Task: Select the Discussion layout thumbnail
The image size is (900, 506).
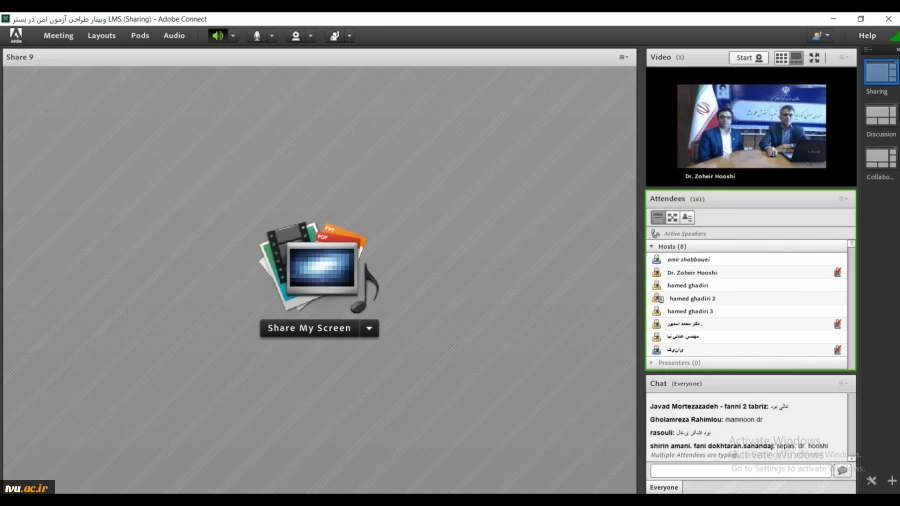Action: [880, 116]
